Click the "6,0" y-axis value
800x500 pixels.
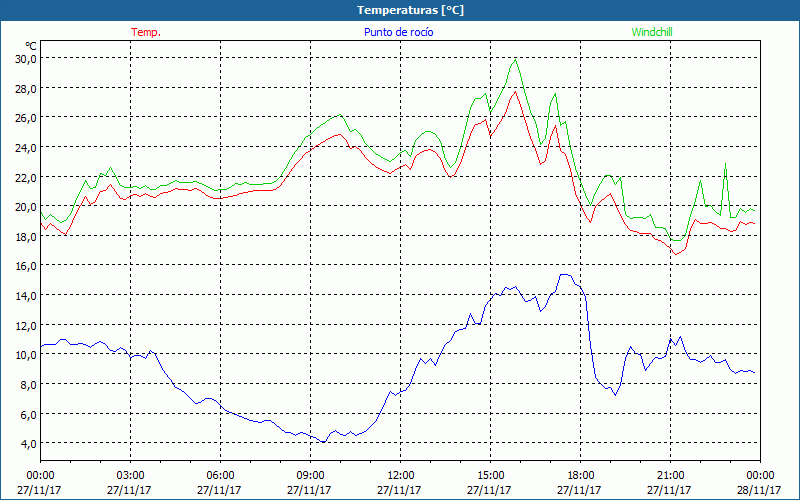point(29,414)
